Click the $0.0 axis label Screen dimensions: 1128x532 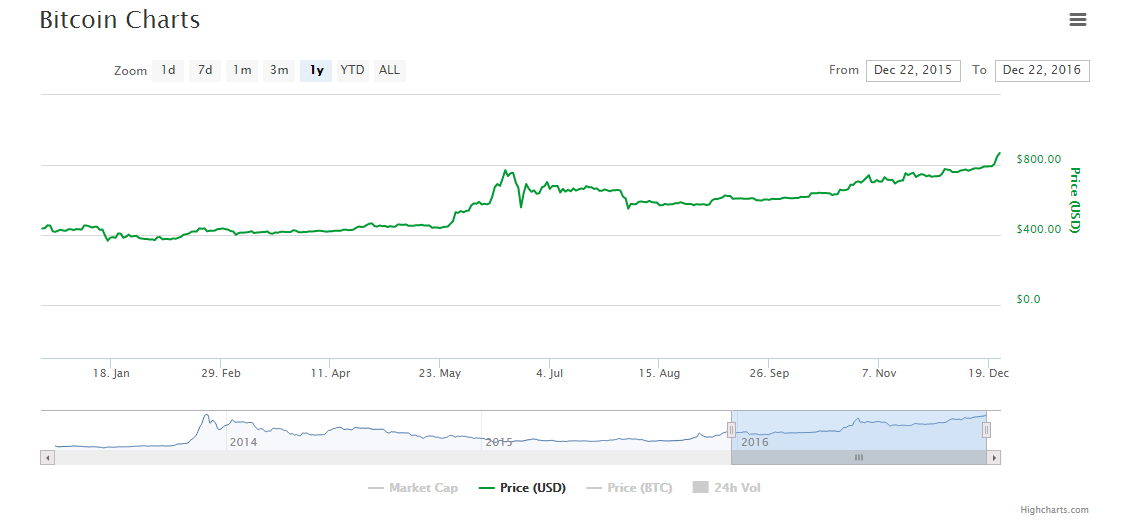click(x=1028, y=299)
